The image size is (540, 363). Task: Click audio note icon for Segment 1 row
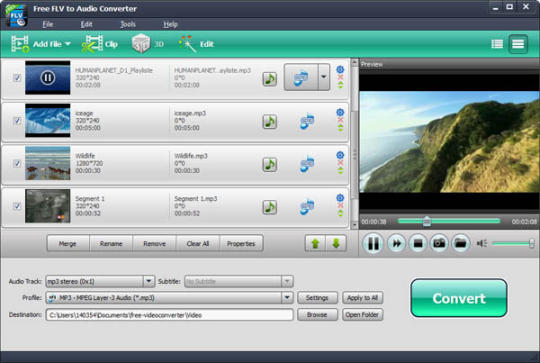(270, 207)
